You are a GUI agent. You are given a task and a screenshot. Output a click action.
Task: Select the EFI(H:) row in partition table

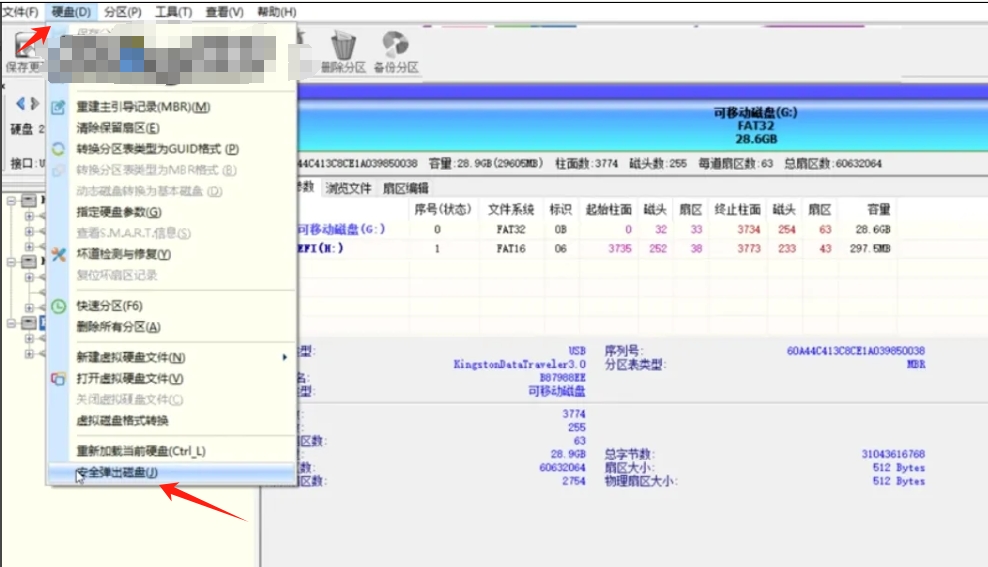tap(595, 249)
